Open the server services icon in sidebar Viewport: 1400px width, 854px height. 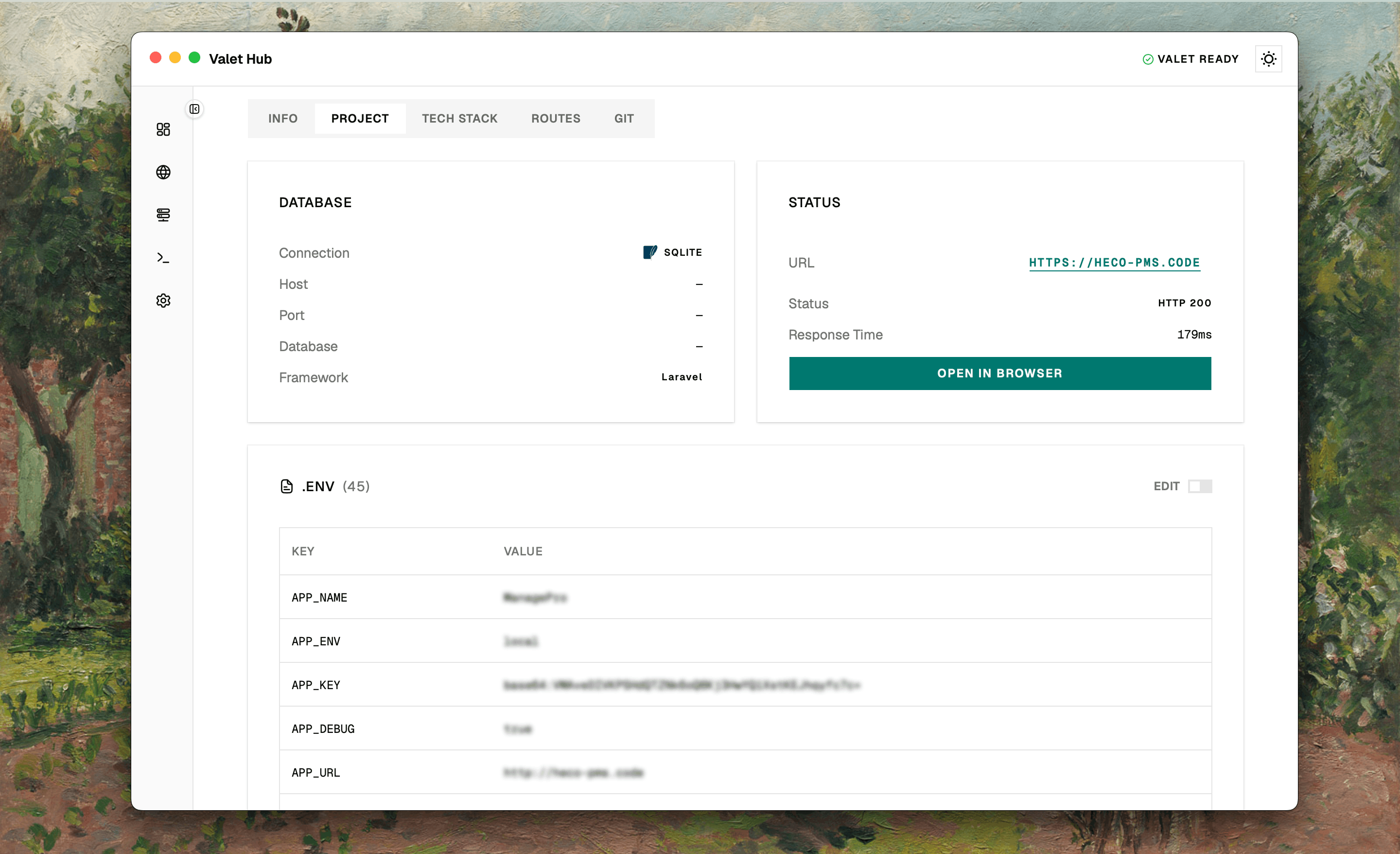tap(163, 215)
